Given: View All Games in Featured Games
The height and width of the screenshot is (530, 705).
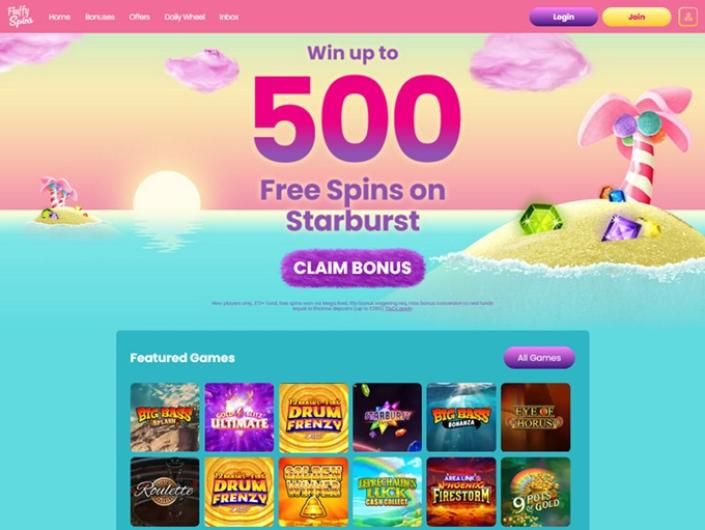Looking at the screenshot, I should coord(539,358).
